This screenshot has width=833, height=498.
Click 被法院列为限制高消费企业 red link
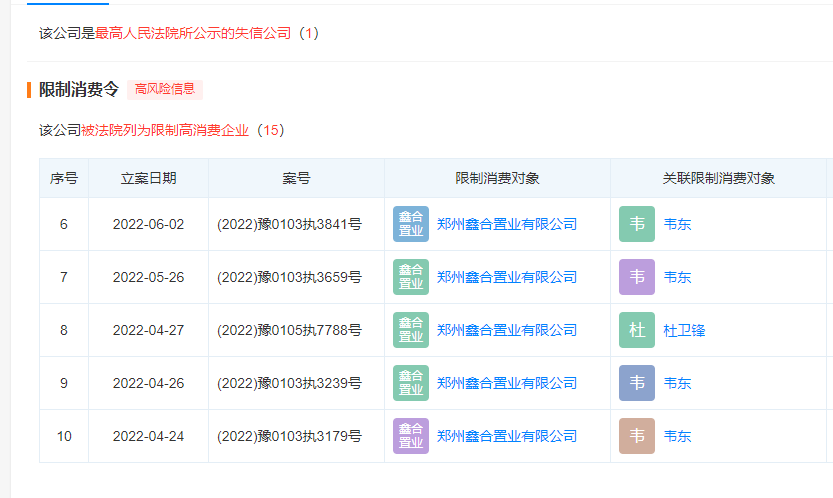[165, 130]
